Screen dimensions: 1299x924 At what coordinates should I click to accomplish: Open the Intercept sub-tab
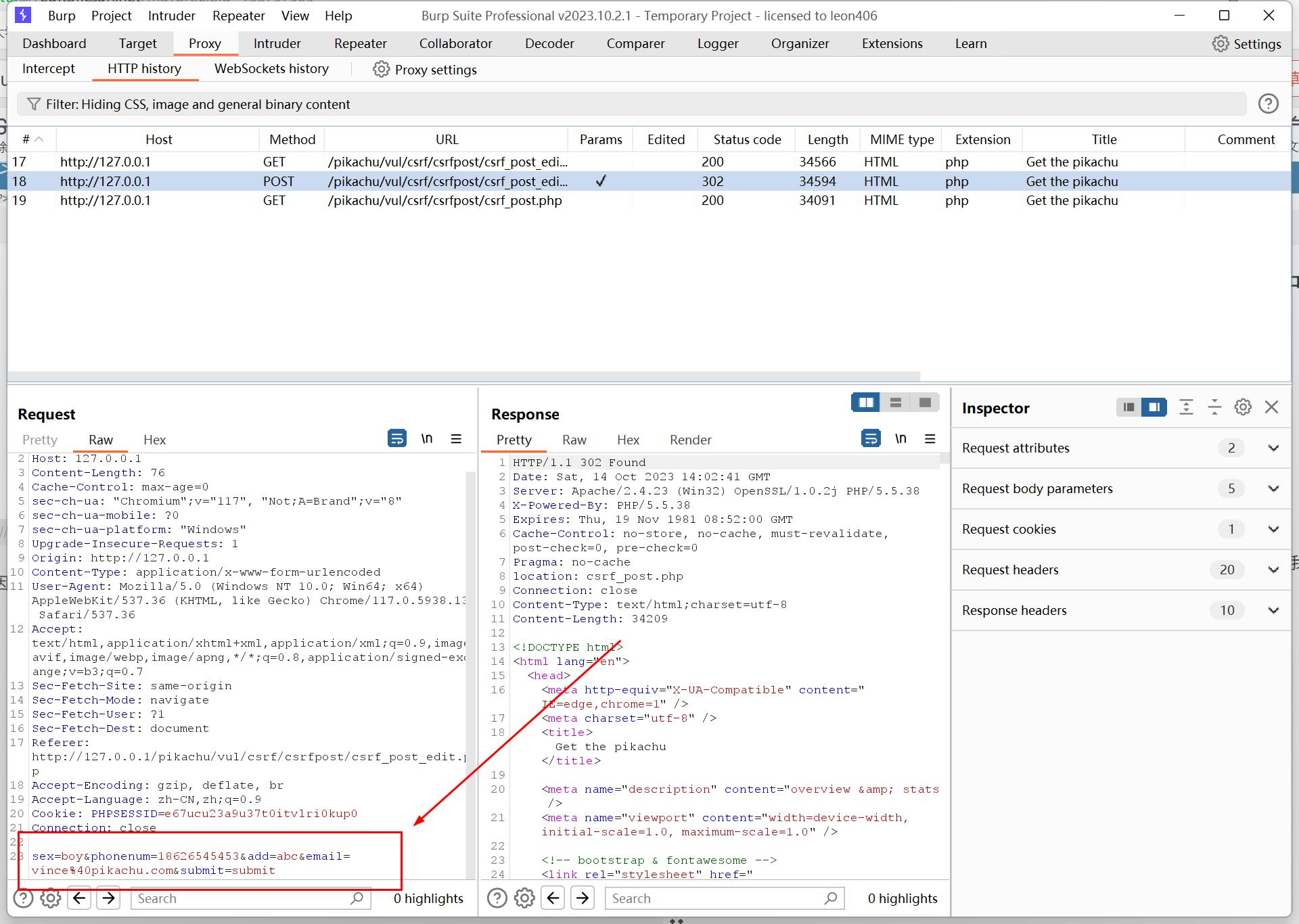(49, 68)
